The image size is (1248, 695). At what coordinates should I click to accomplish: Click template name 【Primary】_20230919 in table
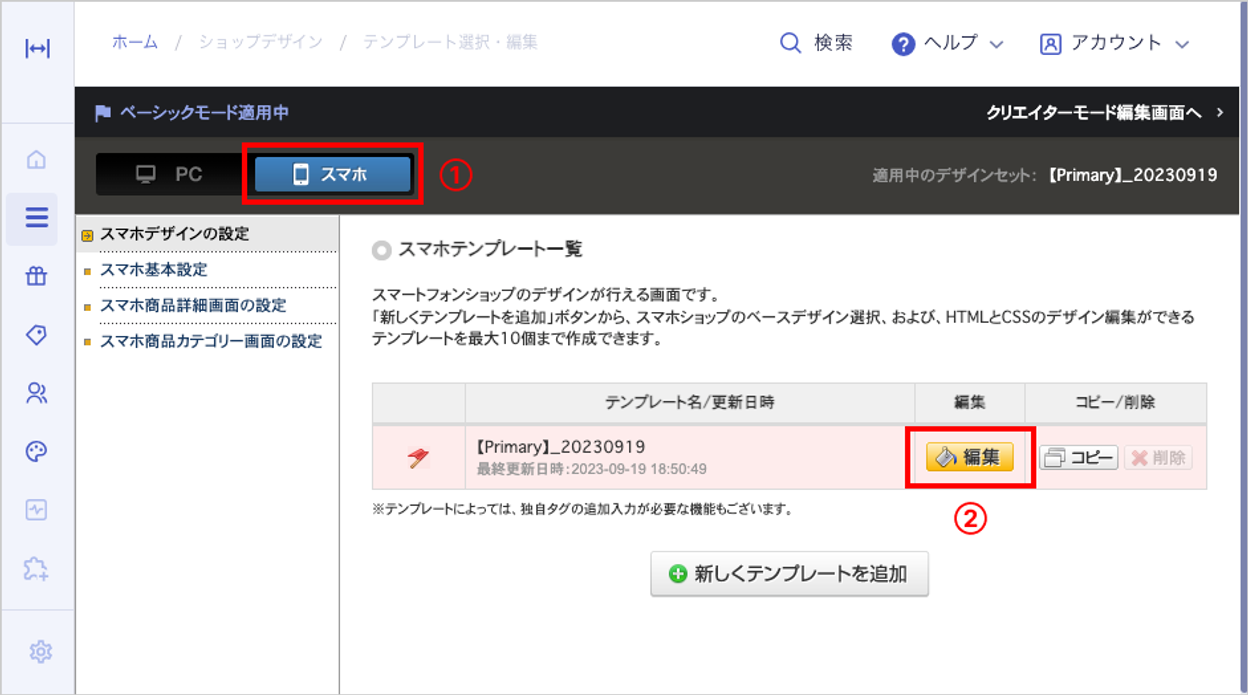[561, 447]
